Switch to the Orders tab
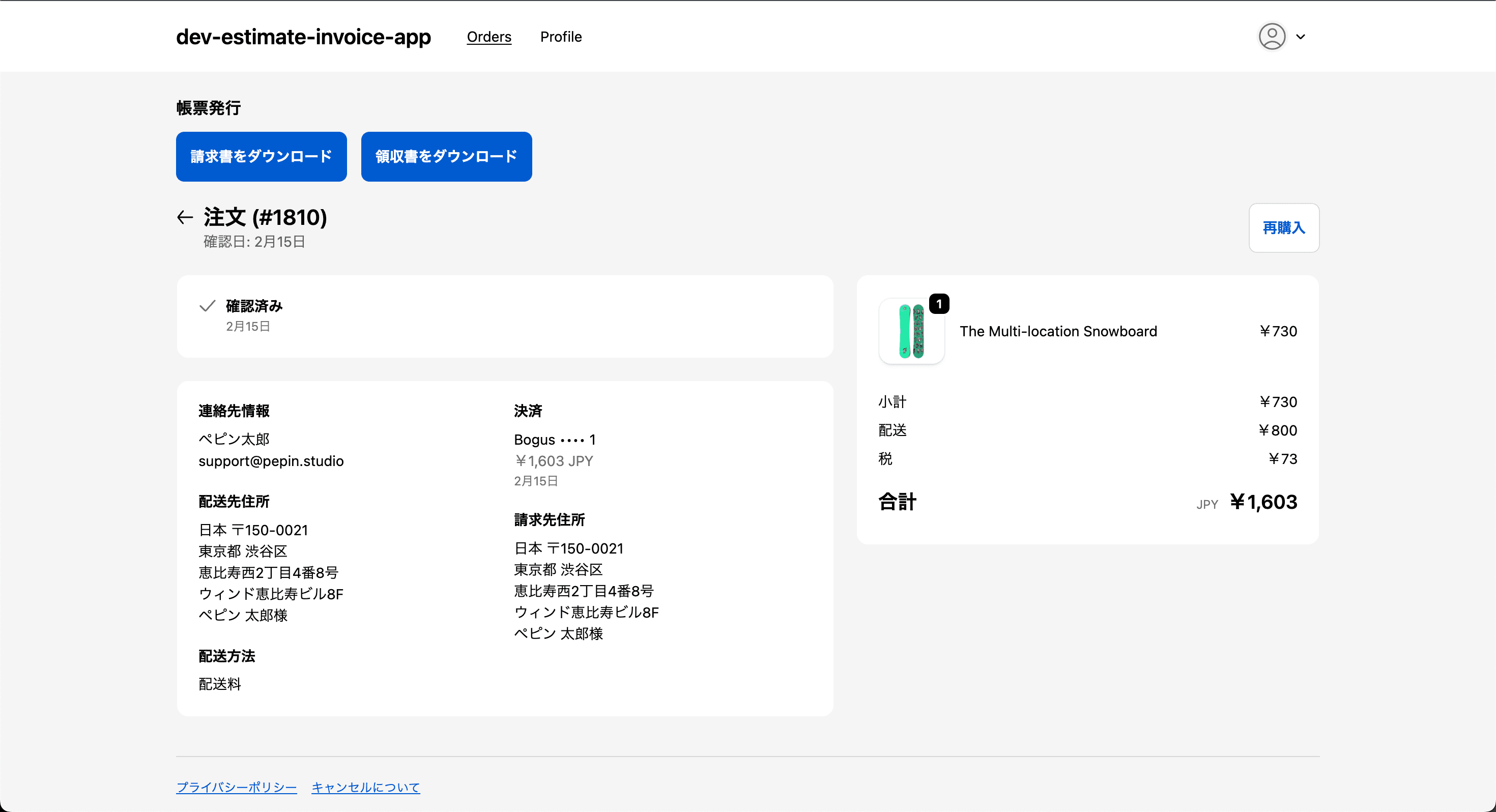This screenshot has width=1496, height=812. click(x=488, y=37)
